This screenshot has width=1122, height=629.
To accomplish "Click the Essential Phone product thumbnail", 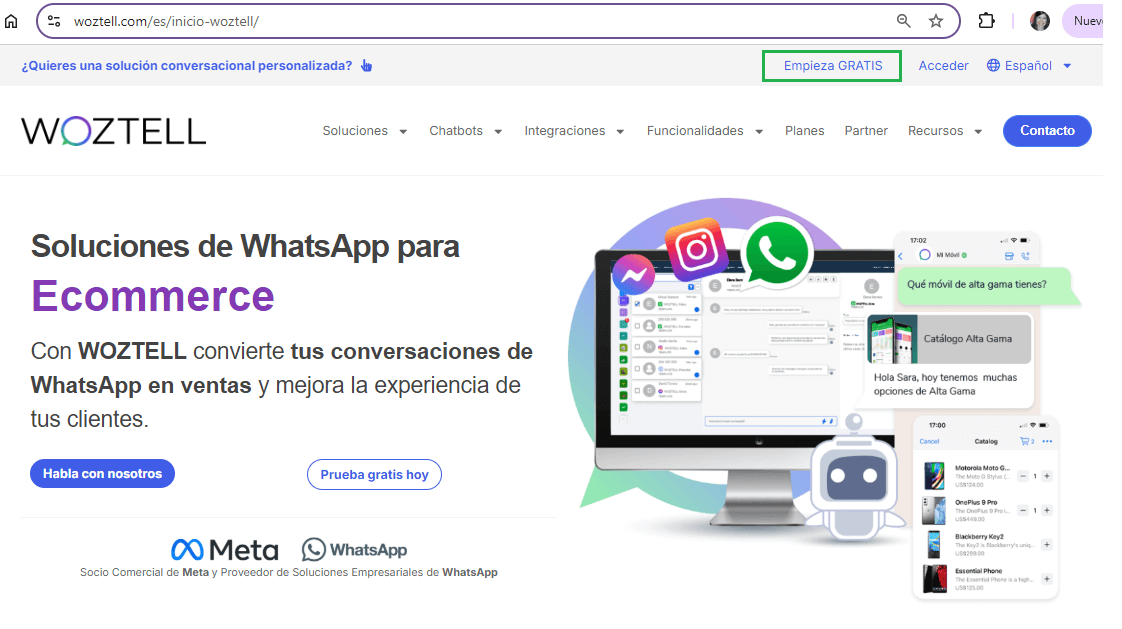I will point(934,579).
